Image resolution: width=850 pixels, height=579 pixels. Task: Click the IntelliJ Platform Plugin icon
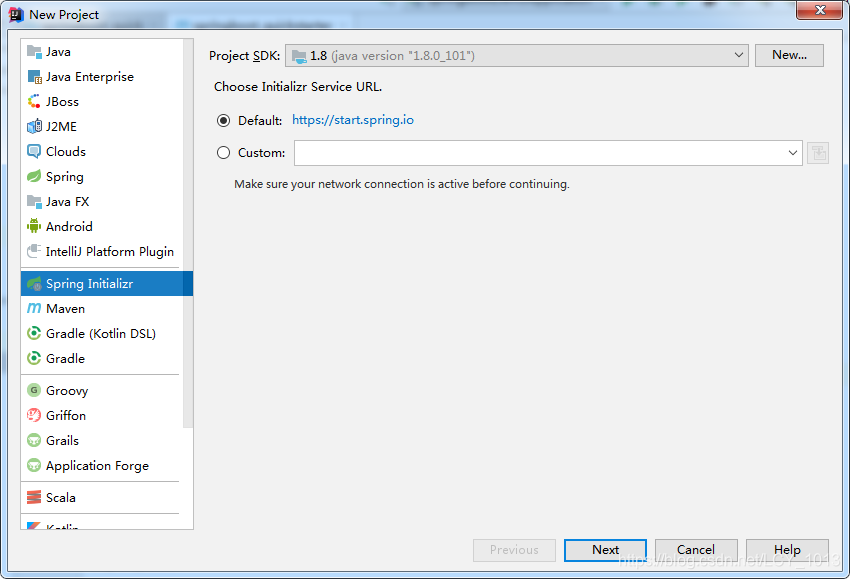click(34, 251)
